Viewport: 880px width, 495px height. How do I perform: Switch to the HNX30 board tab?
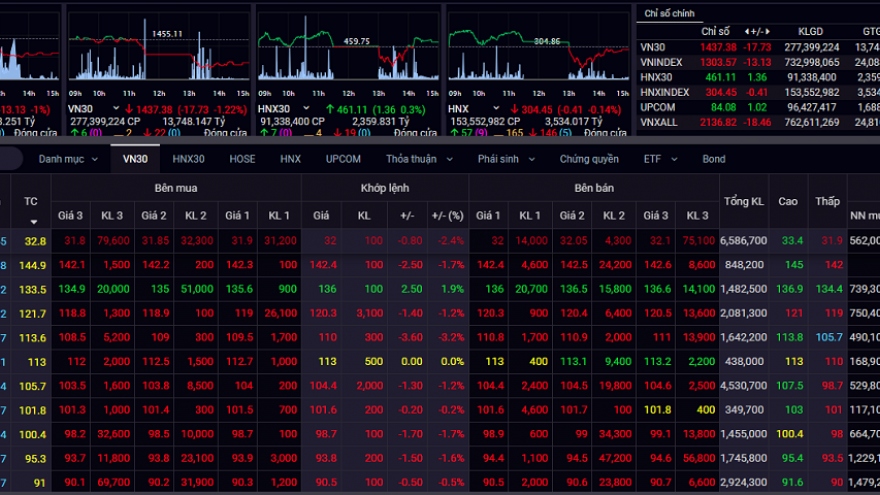click(x=189, y=159)
